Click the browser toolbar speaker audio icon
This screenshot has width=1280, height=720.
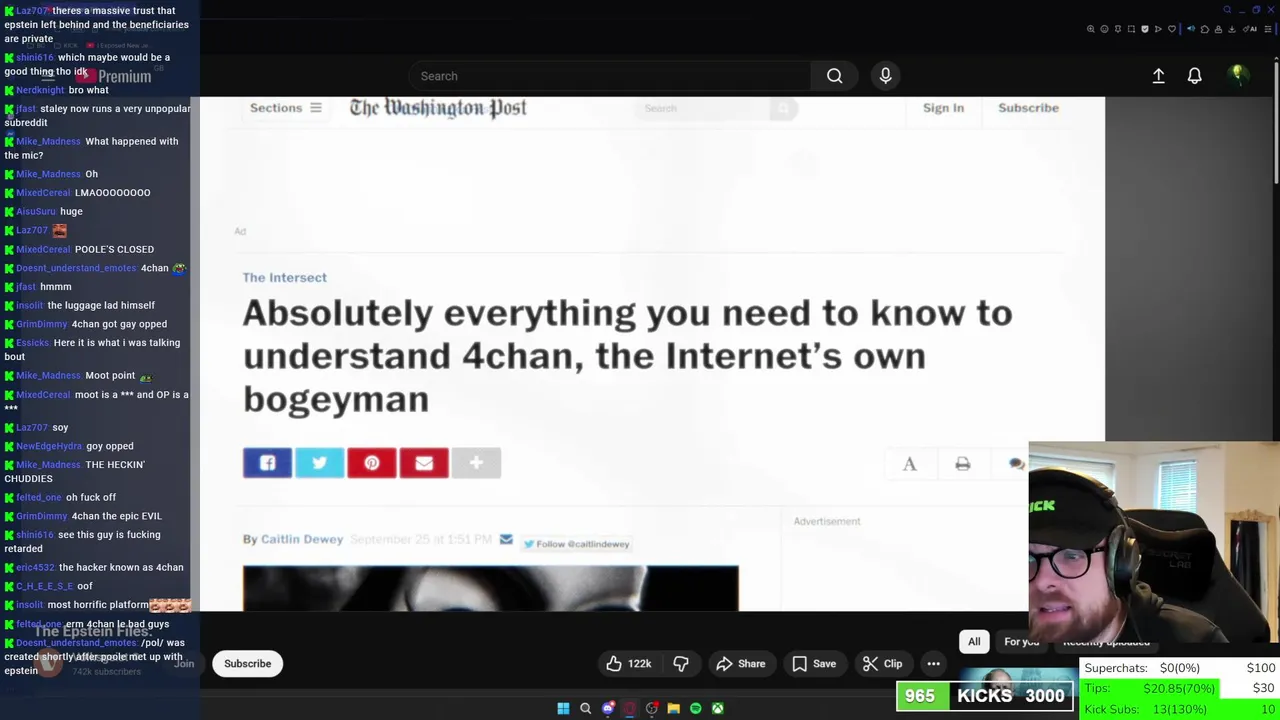pos(1191,29)
